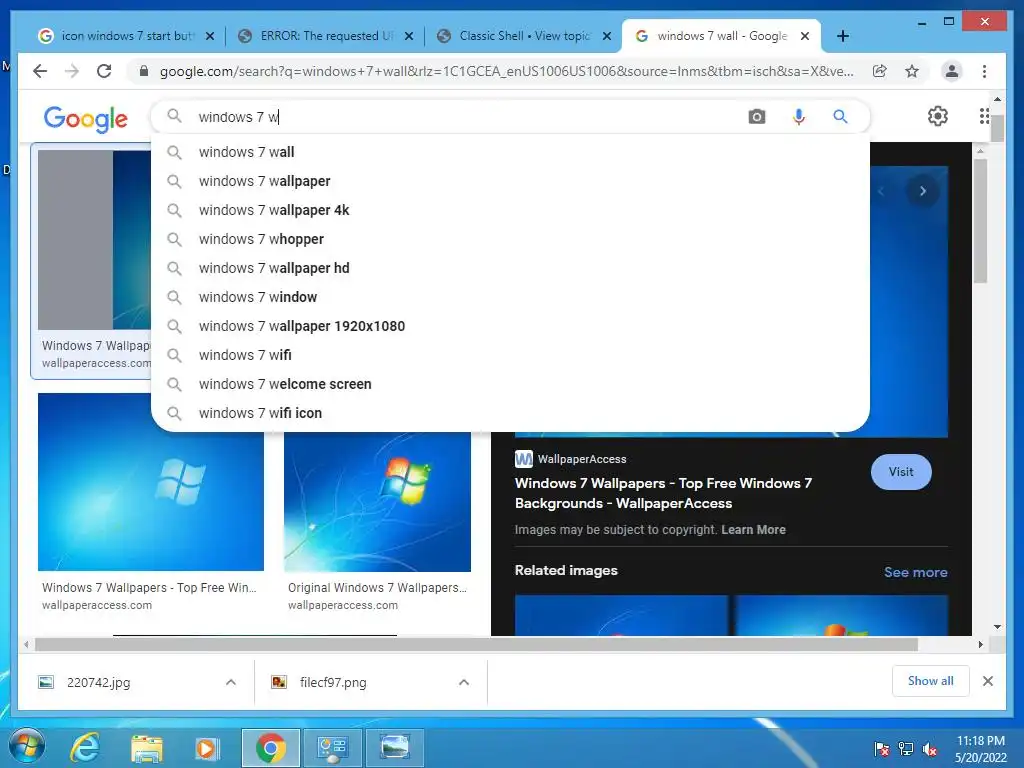Click the Visit button

(x=901, y=472)
